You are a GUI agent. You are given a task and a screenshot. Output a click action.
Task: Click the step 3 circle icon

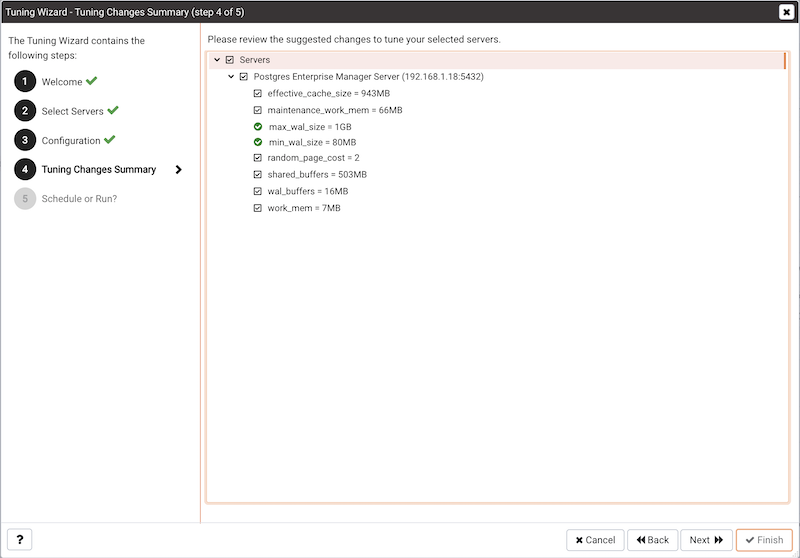tap(25, 140)
